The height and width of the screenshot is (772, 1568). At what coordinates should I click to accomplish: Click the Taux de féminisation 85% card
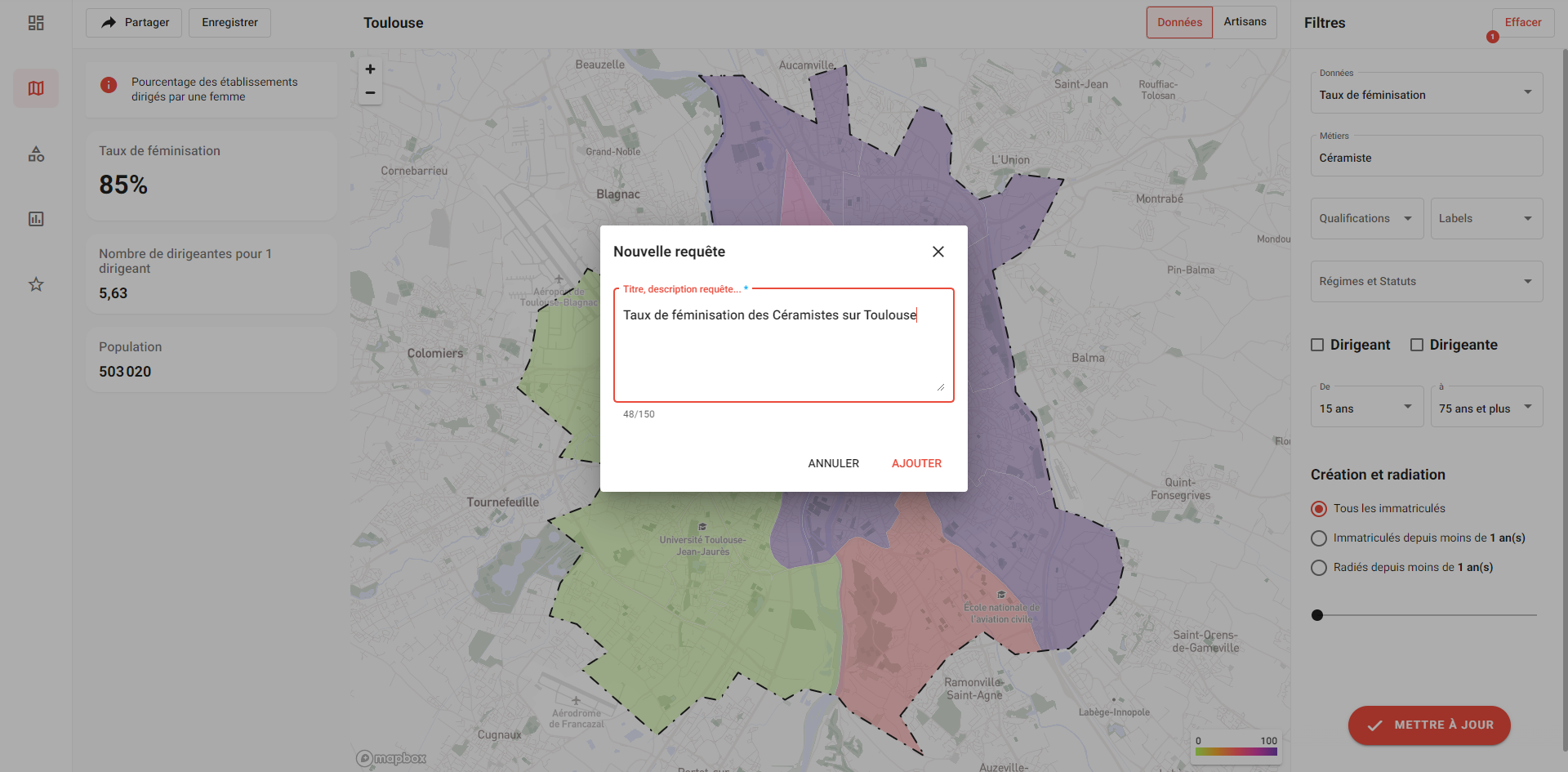tap(212, 175)
